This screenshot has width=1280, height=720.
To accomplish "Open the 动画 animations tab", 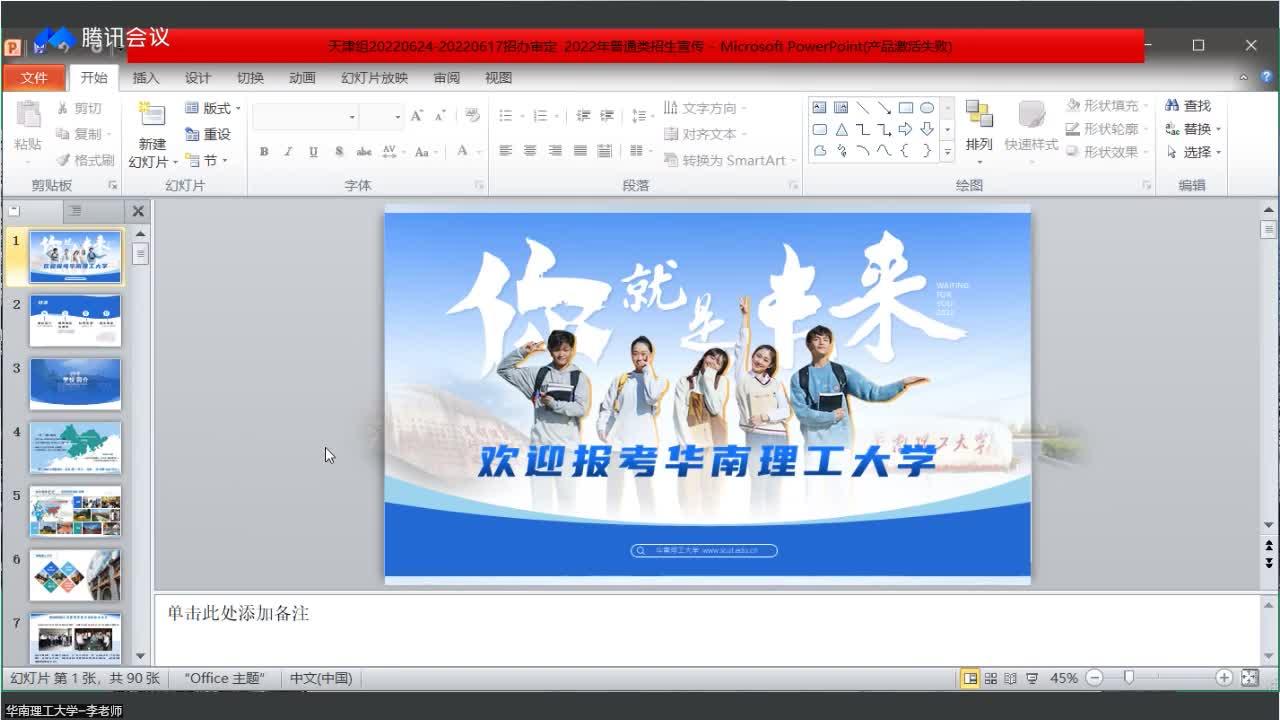I will pos(302,78).
